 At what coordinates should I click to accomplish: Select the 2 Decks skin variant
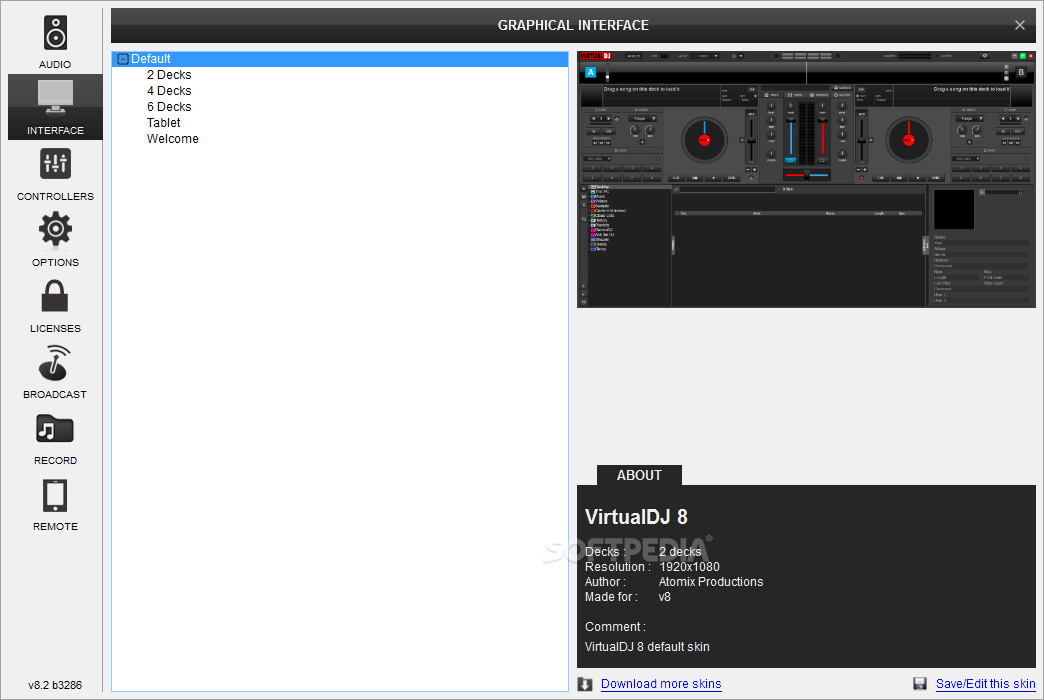[169, 75]
